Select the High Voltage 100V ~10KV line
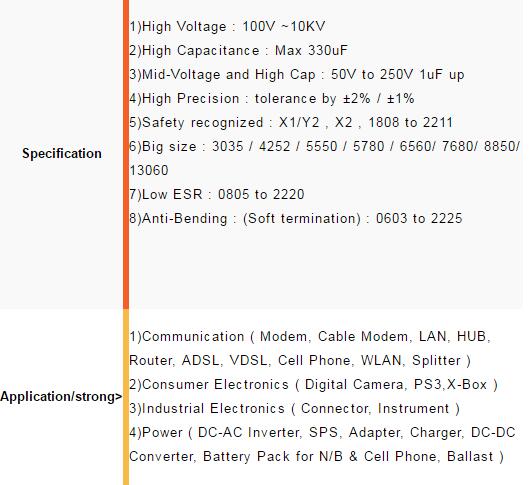The width and height of the screenshot is (531, 485). (x=227, y=26)
